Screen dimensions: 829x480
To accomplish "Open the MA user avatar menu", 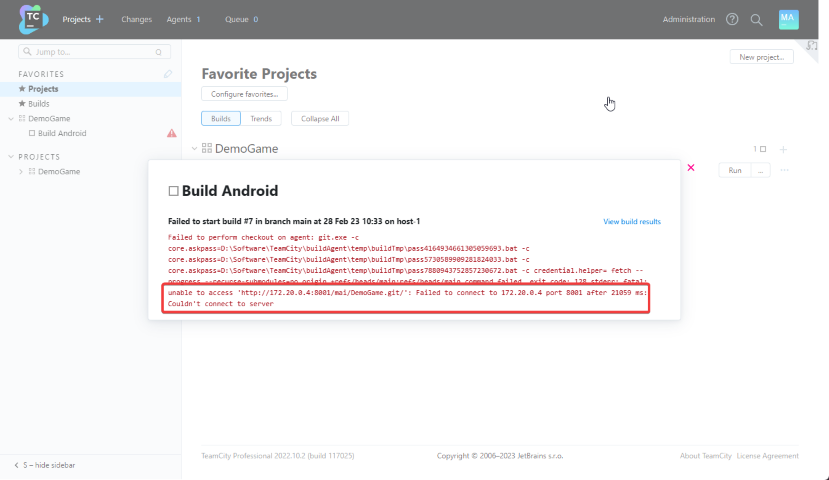I will [788, 19].
